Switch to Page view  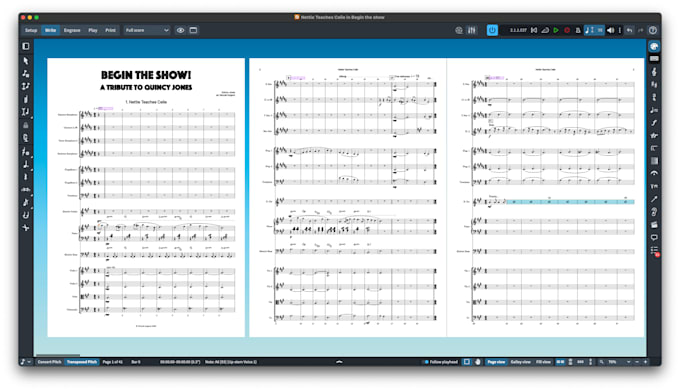click(496, 362)
